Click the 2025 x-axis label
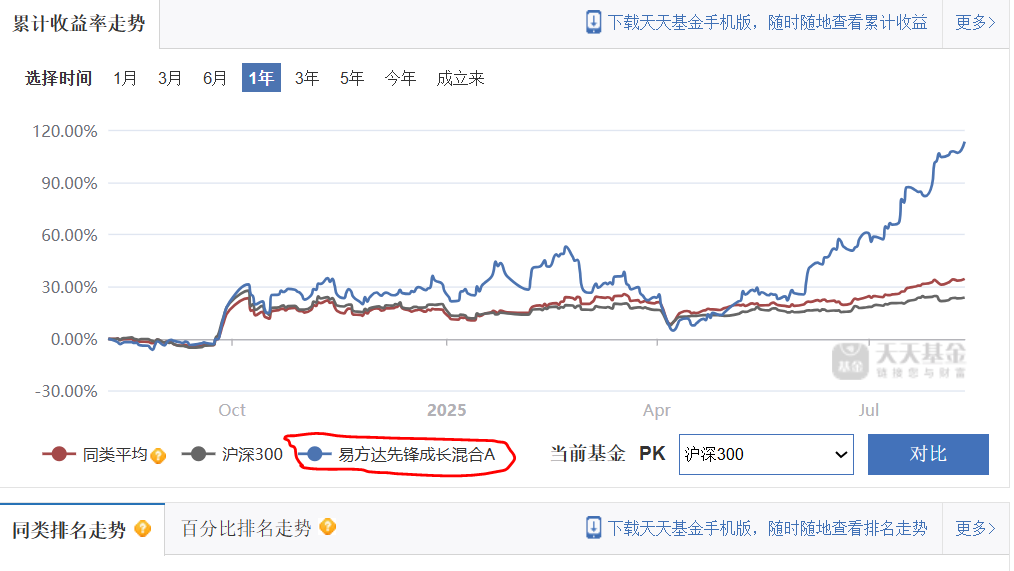The height and width of the screenshot is (571, 1014). [446, 410]
